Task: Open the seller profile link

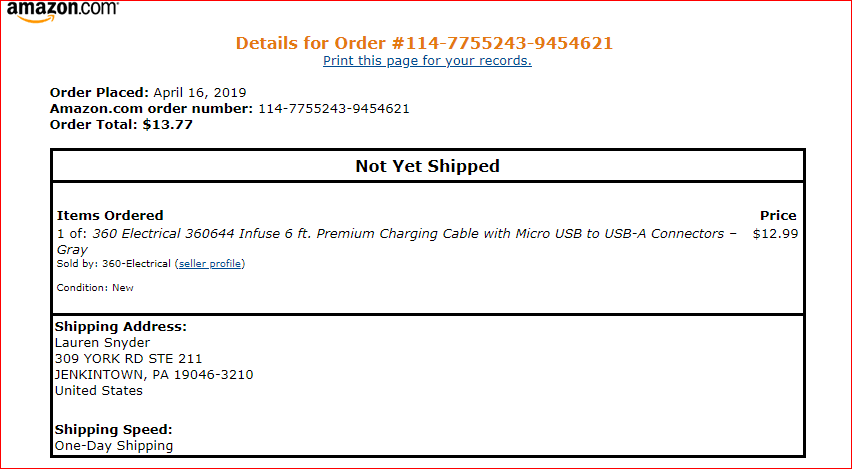Action: point(210,264)
